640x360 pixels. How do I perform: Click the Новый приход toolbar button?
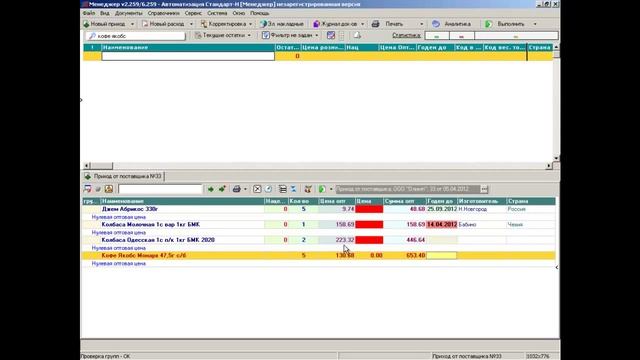point(104,24)
